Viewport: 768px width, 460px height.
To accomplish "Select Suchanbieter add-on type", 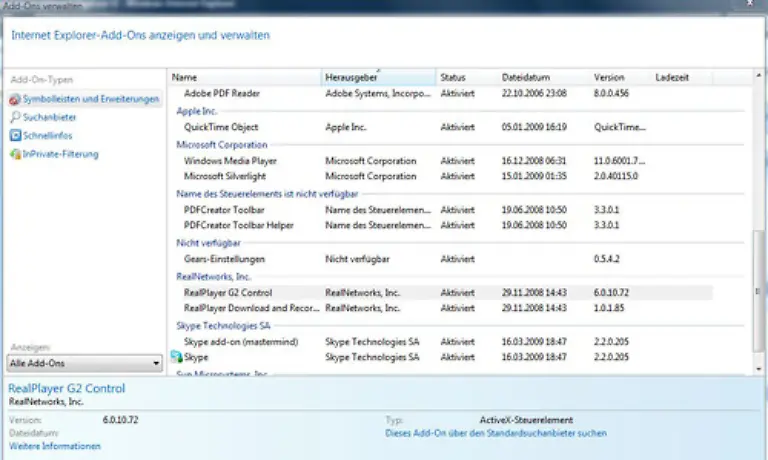I will [x=49, y=117].
